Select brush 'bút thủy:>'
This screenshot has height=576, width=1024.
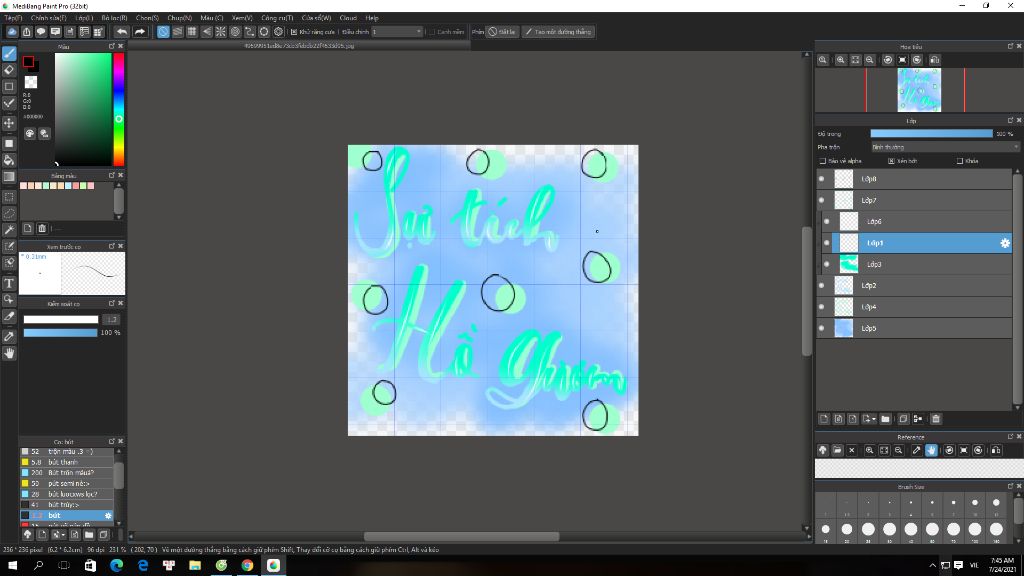[67, 504]
